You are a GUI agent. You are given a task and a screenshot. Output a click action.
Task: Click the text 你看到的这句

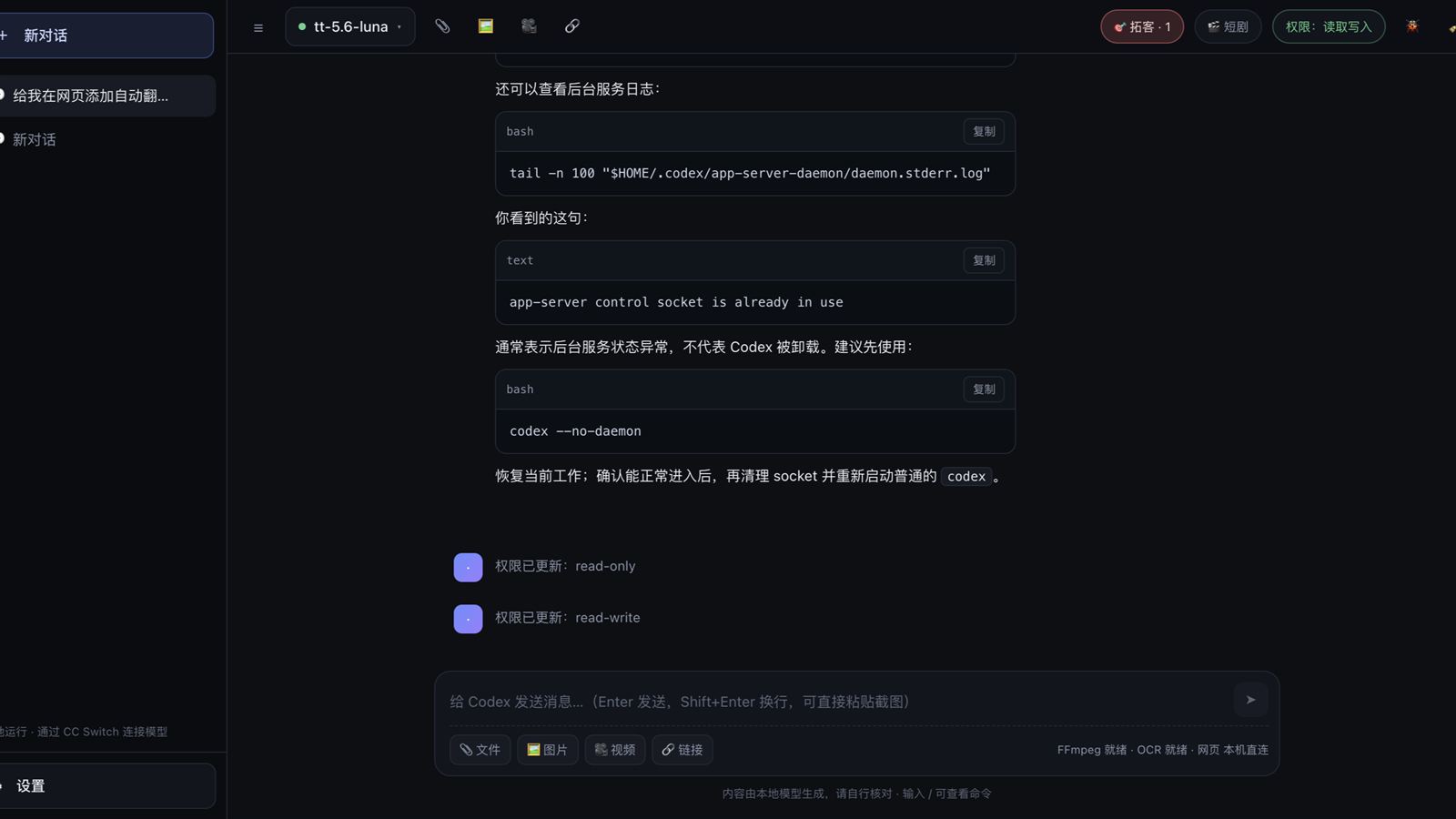click(x=541, y=218)
